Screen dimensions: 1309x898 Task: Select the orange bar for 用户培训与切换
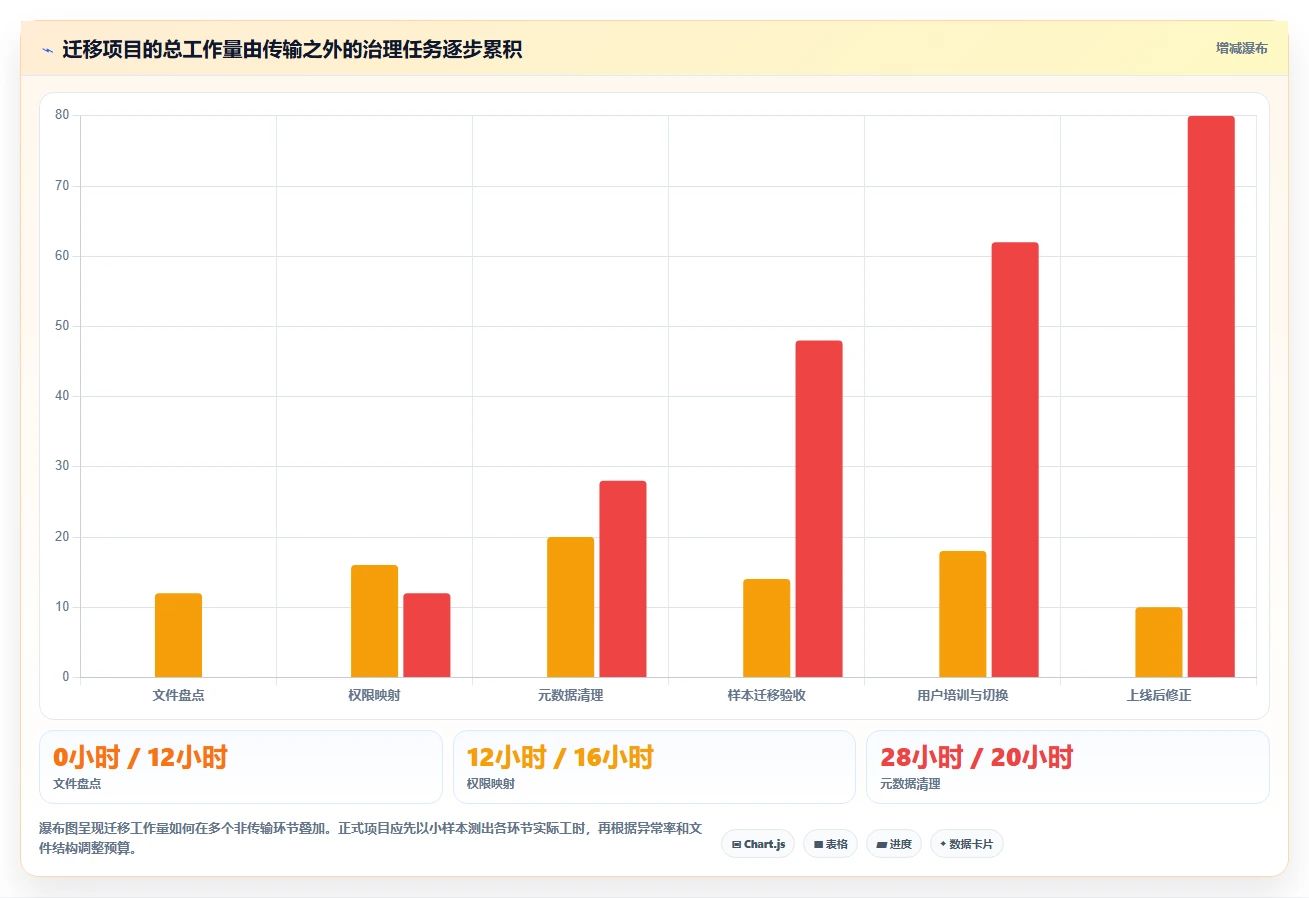pyautogui.click(x=962, y=614)
